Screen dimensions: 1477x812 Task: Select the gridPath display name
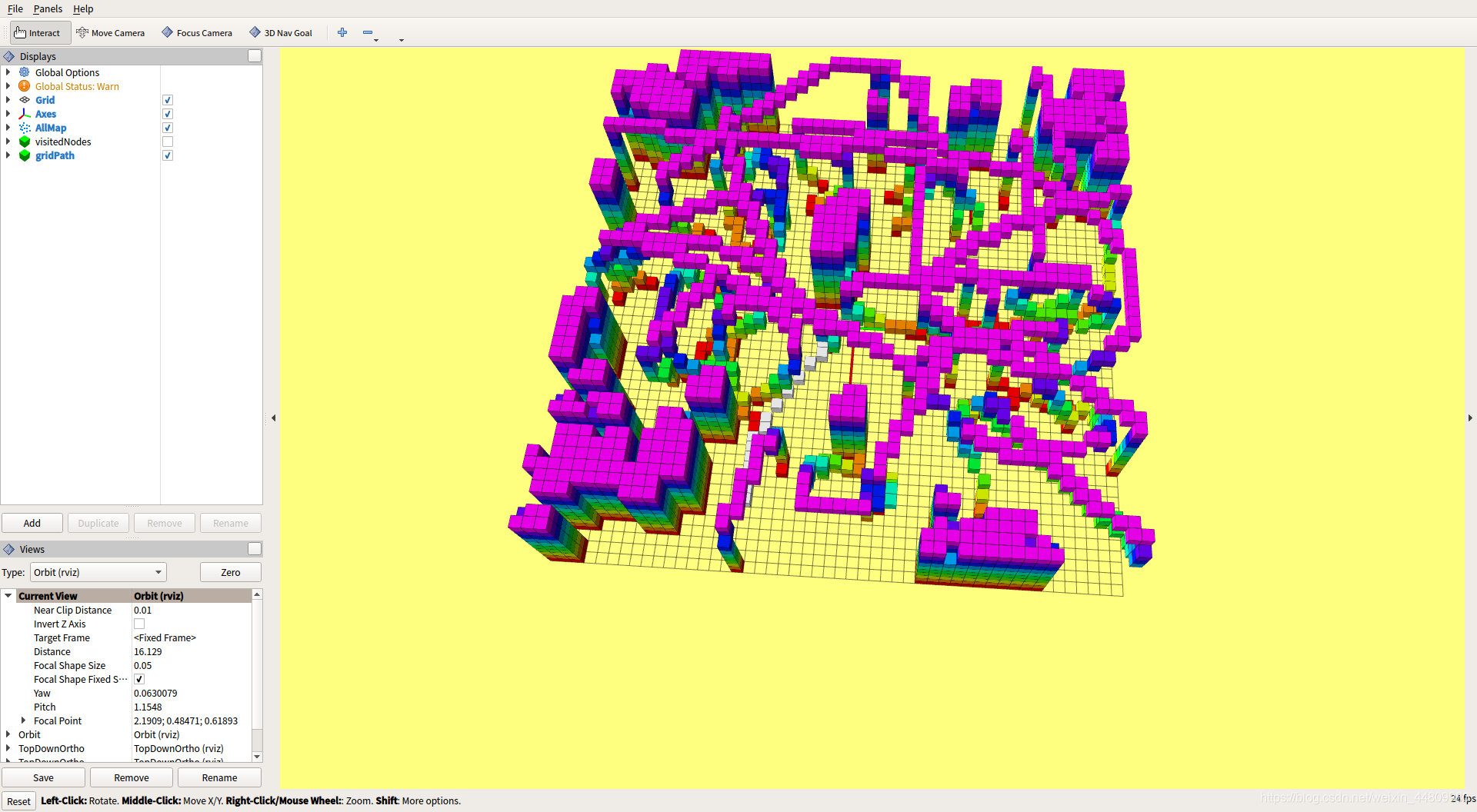pyautogui.click(x=55, y=155)
